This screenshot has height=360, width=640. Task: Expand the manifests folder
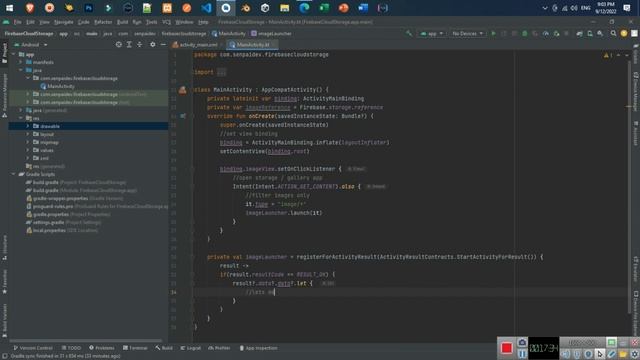pos(21,62)
